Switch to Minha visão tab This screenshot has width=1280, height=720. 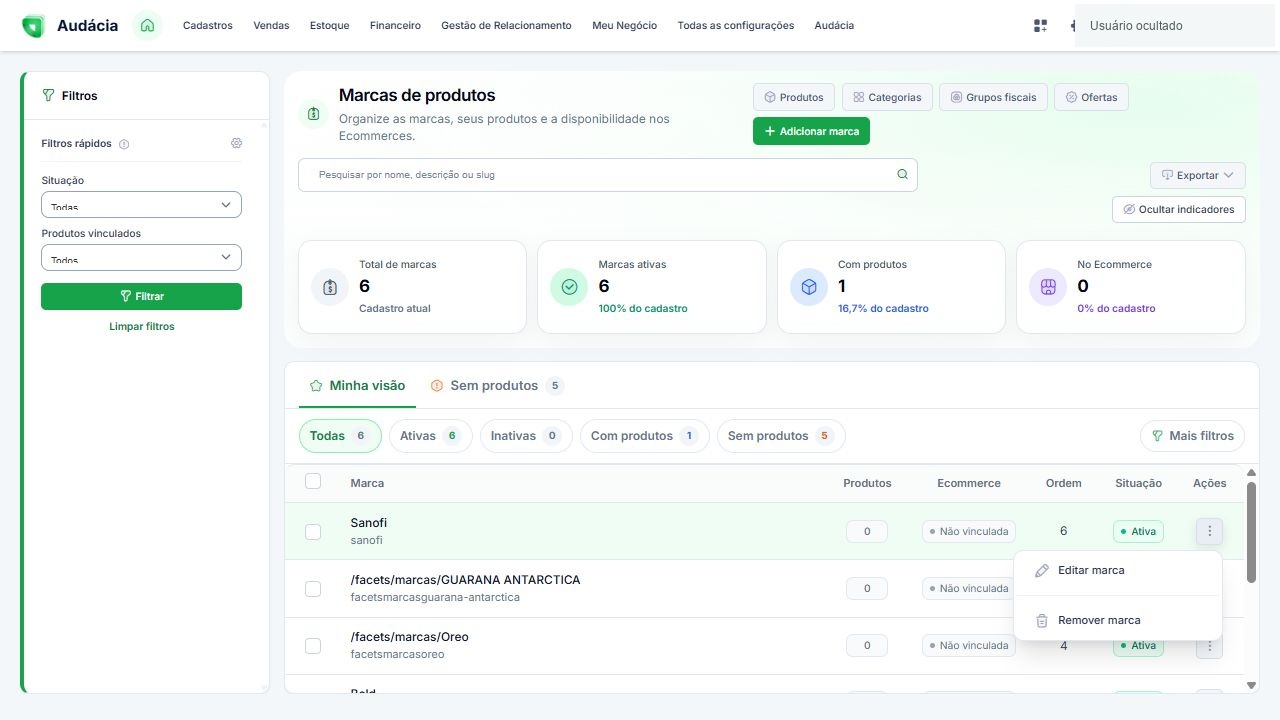click(x=358, y=386)
